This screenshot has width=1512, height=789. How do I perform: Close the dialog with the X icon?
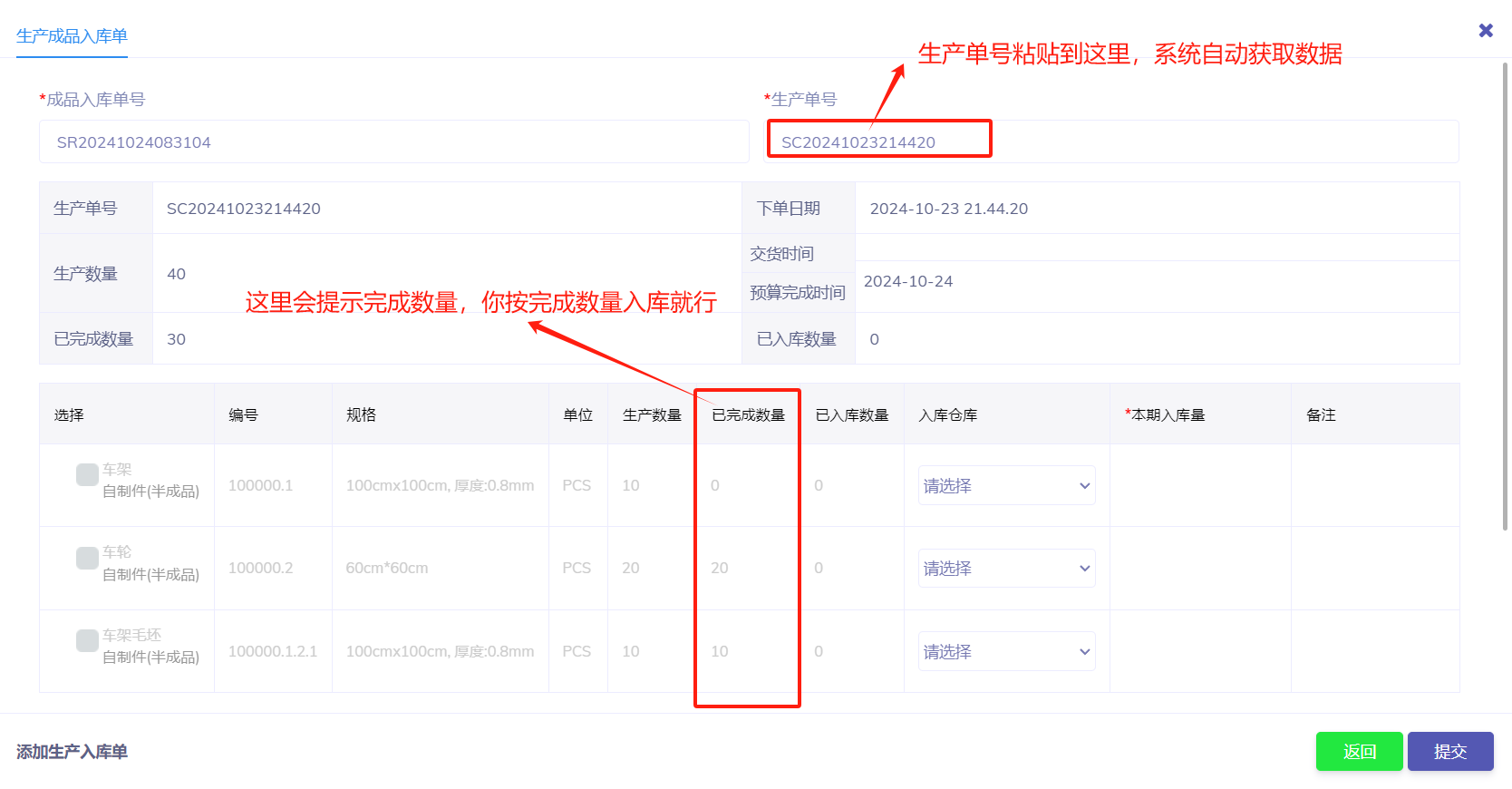click(x=1485, y=31)
